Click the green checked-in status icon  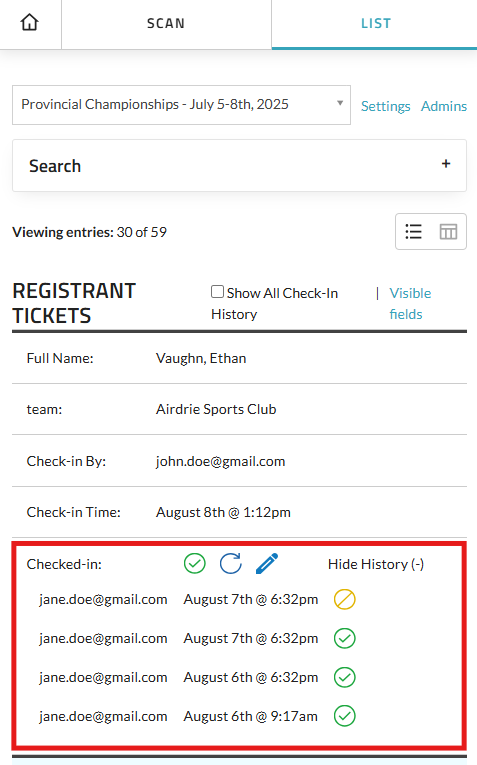[195, 564]
